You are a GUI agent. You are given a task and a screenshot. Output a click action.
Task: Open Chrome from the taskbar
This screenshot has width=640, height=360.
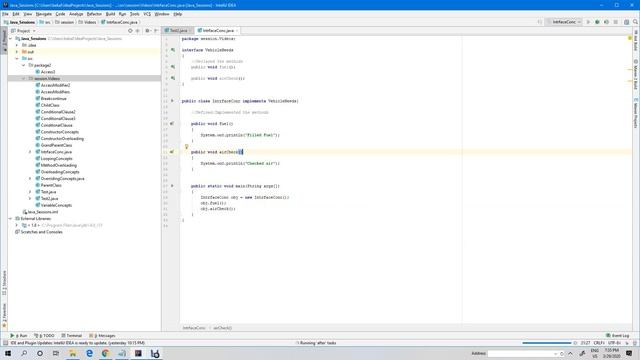105,353
